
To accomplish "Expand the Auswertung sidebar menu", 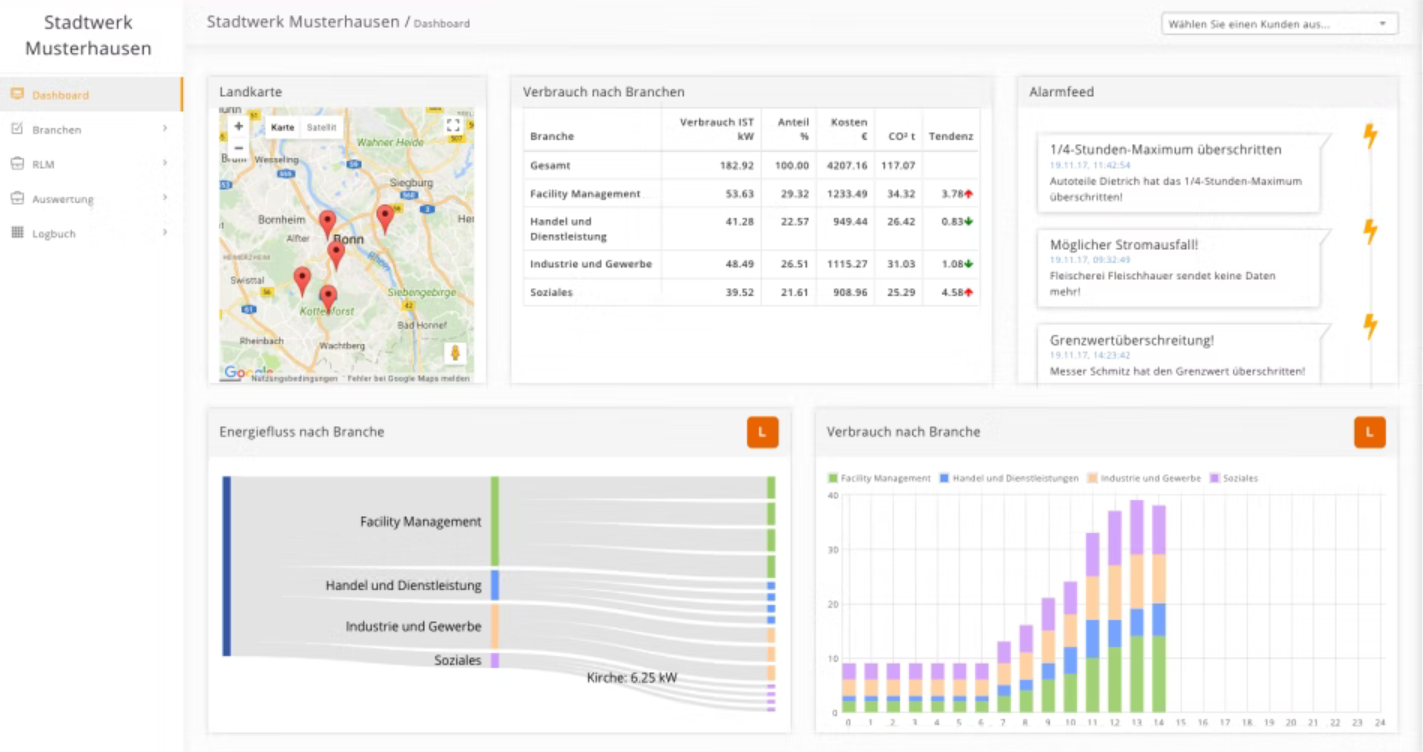I will tap(62, 199).
